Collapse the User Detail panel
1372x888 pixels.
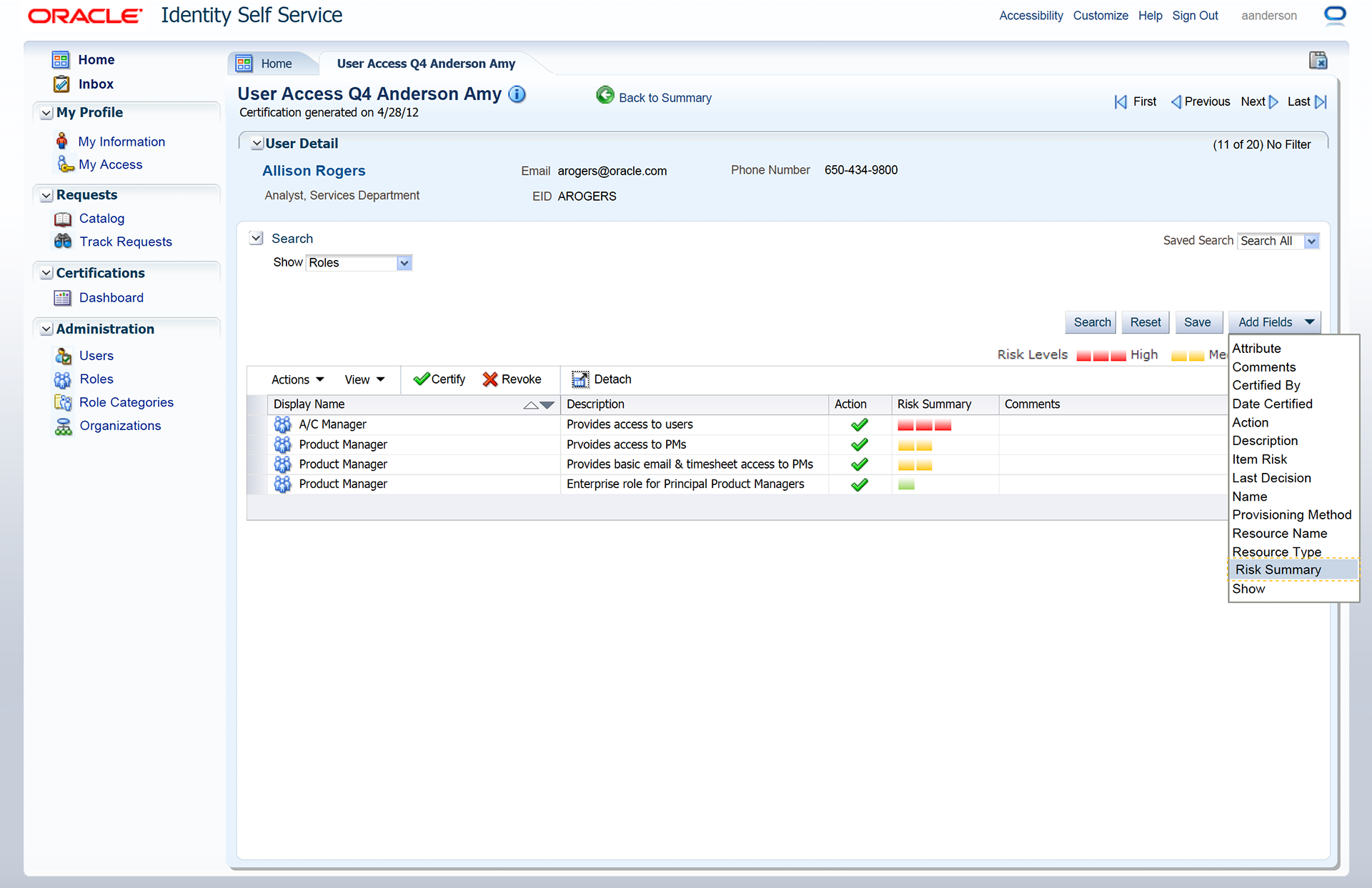(x=257, y=144)
